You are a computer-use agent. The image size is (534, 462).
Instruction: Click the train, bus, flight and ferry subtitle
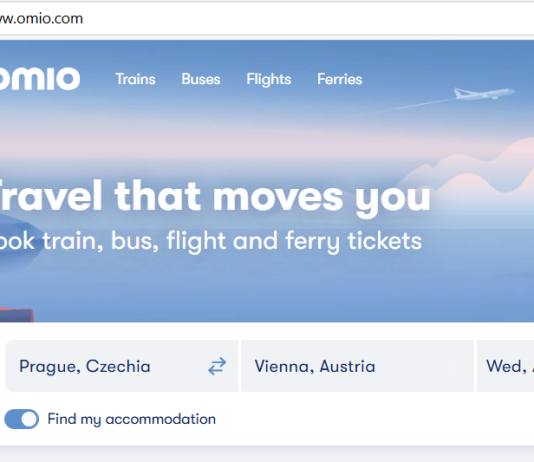[211, 241]
